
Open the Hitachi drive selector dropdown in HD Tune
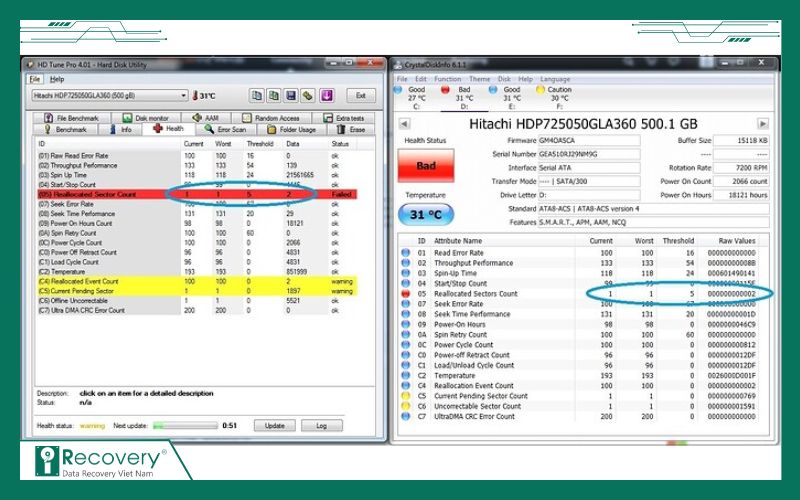(x=110, y=95)
